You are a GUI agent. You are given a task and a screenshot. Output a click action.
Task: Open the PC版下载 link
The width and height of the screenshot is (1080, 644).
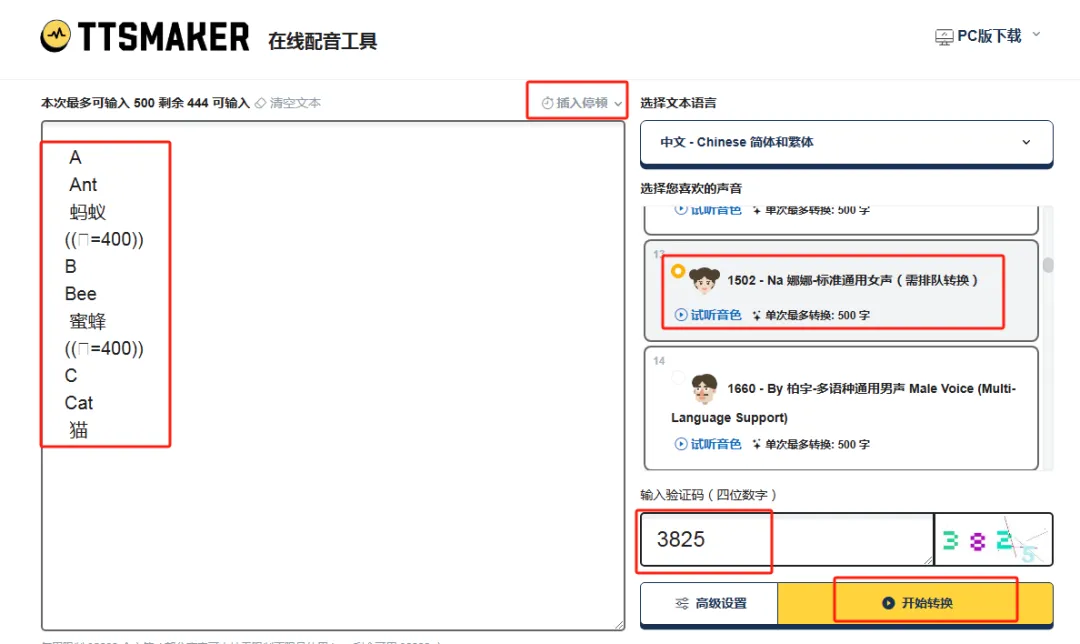[988, 36]
